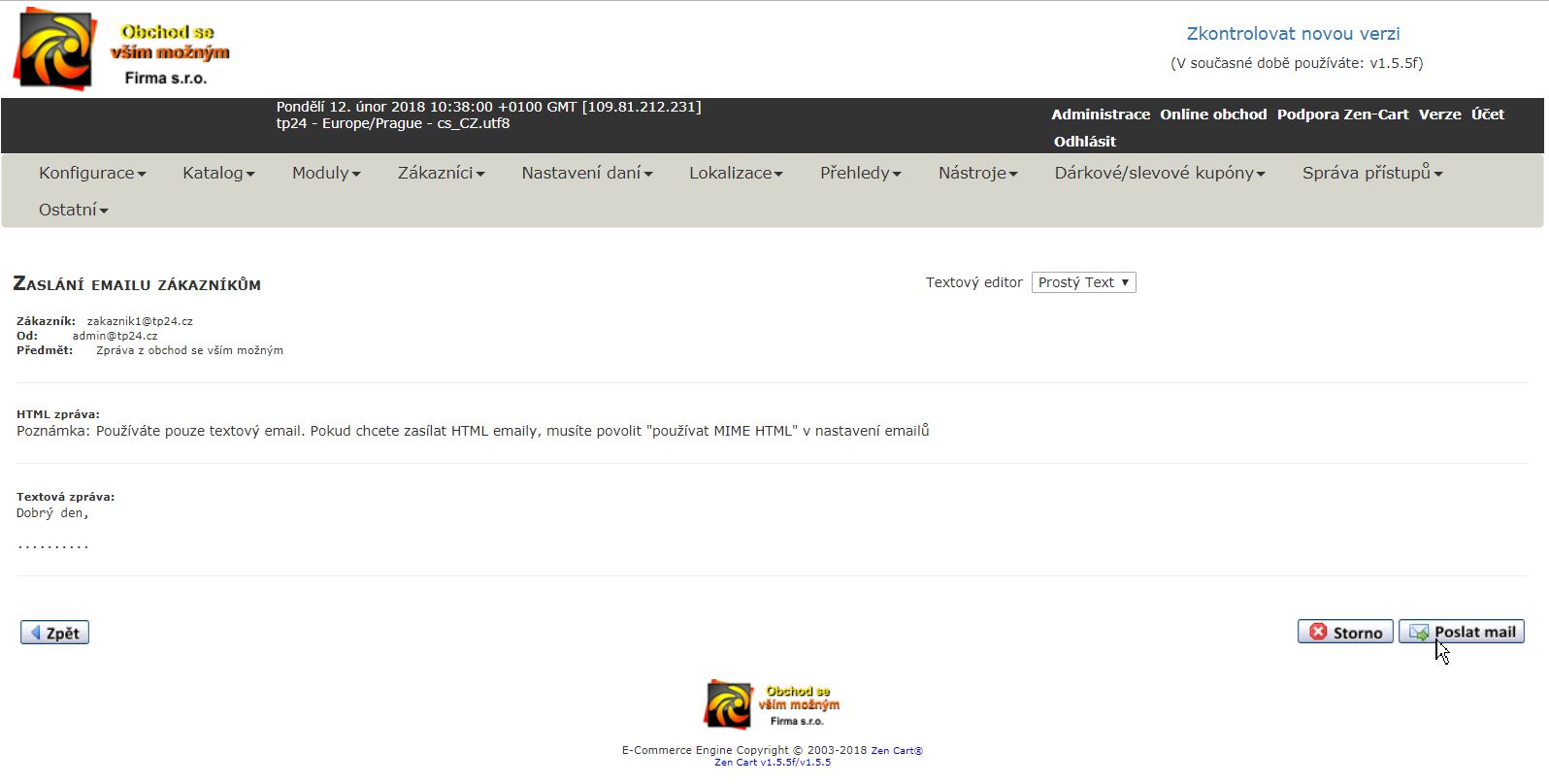Viewport: 1549px width, 784px height.
Task: Expand the Katalog menu
Action: coord(218,173)
